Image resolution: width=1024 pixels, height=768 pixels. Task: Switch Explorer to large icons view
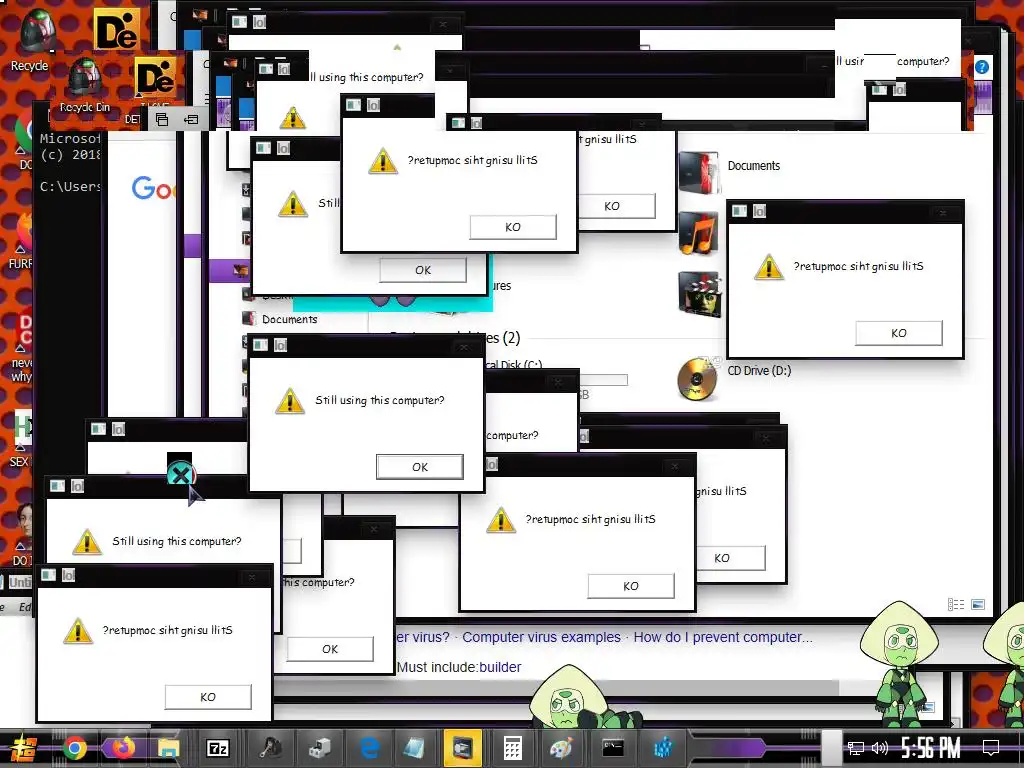[x=978, y=605]
